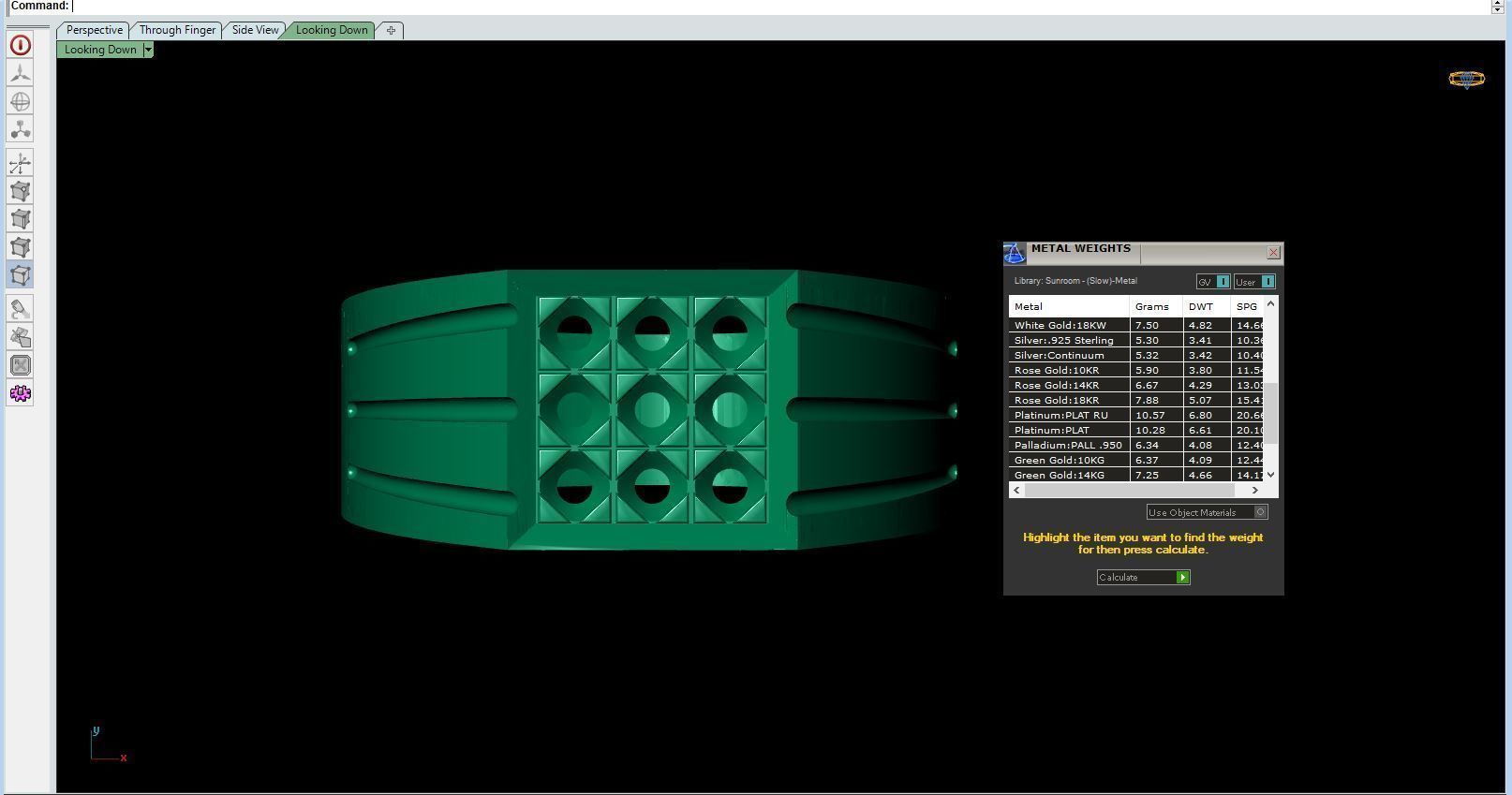This screenshot has height=795, width=1512.
Task: Switch to the Side View tab
Action: (x=255, y=30)
